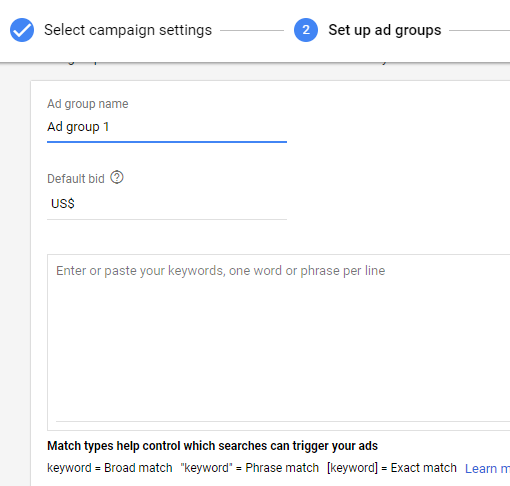Image resolution: width=510 pixels, height=486 pixels.
Task: Click the Default bid label text
Action: point(76,179)
